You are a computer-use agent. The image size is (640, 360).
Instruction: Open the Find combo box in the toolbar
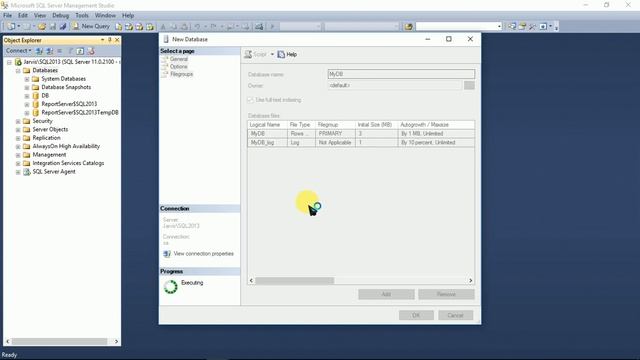point(459,27)
